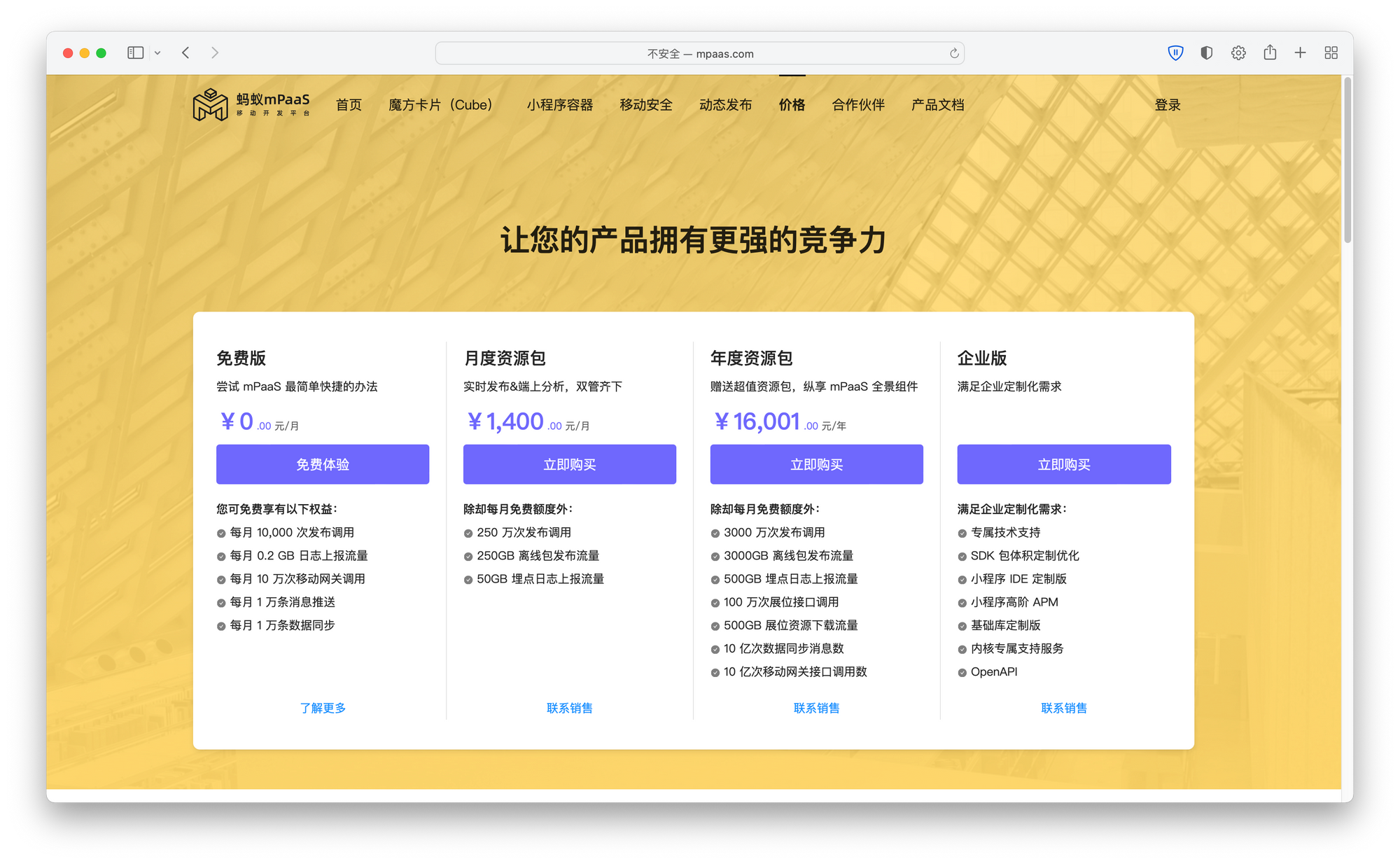Image resolution: width=1400 pixels, height=864 pixels.
Task: Click the 免费版 plan title
Action: click(x=241, y=358)
